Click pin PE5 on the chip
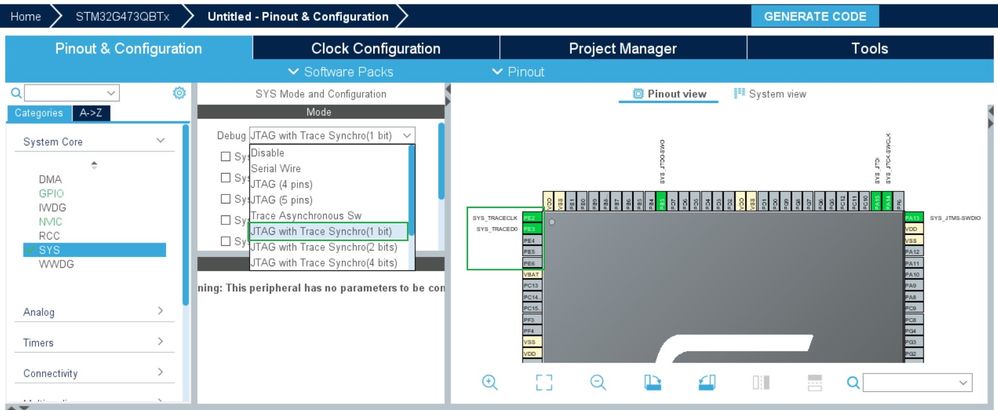 (x=532, y=251)
